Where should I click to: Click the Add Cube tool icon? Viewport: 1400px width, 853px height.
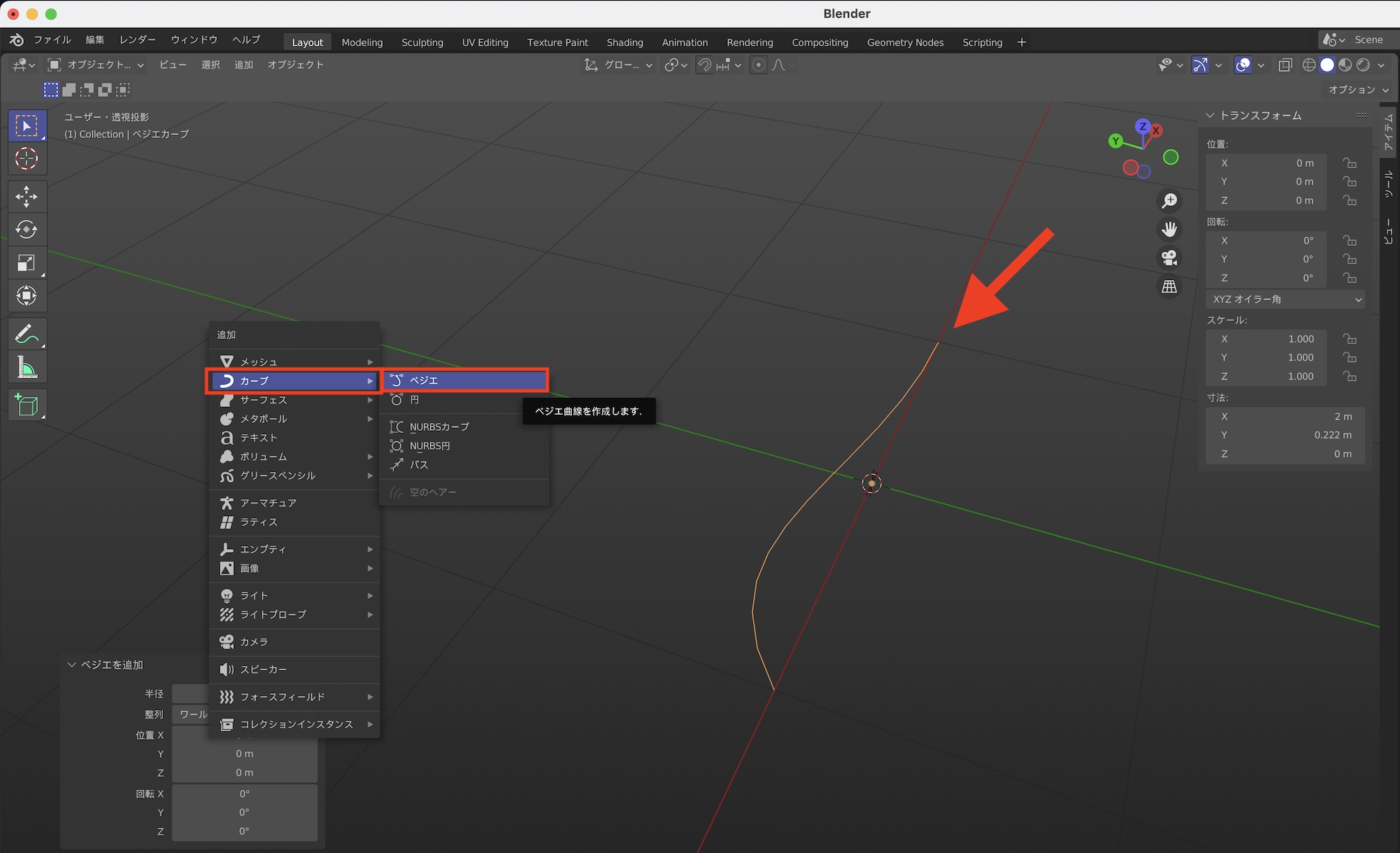coord(27,405)
